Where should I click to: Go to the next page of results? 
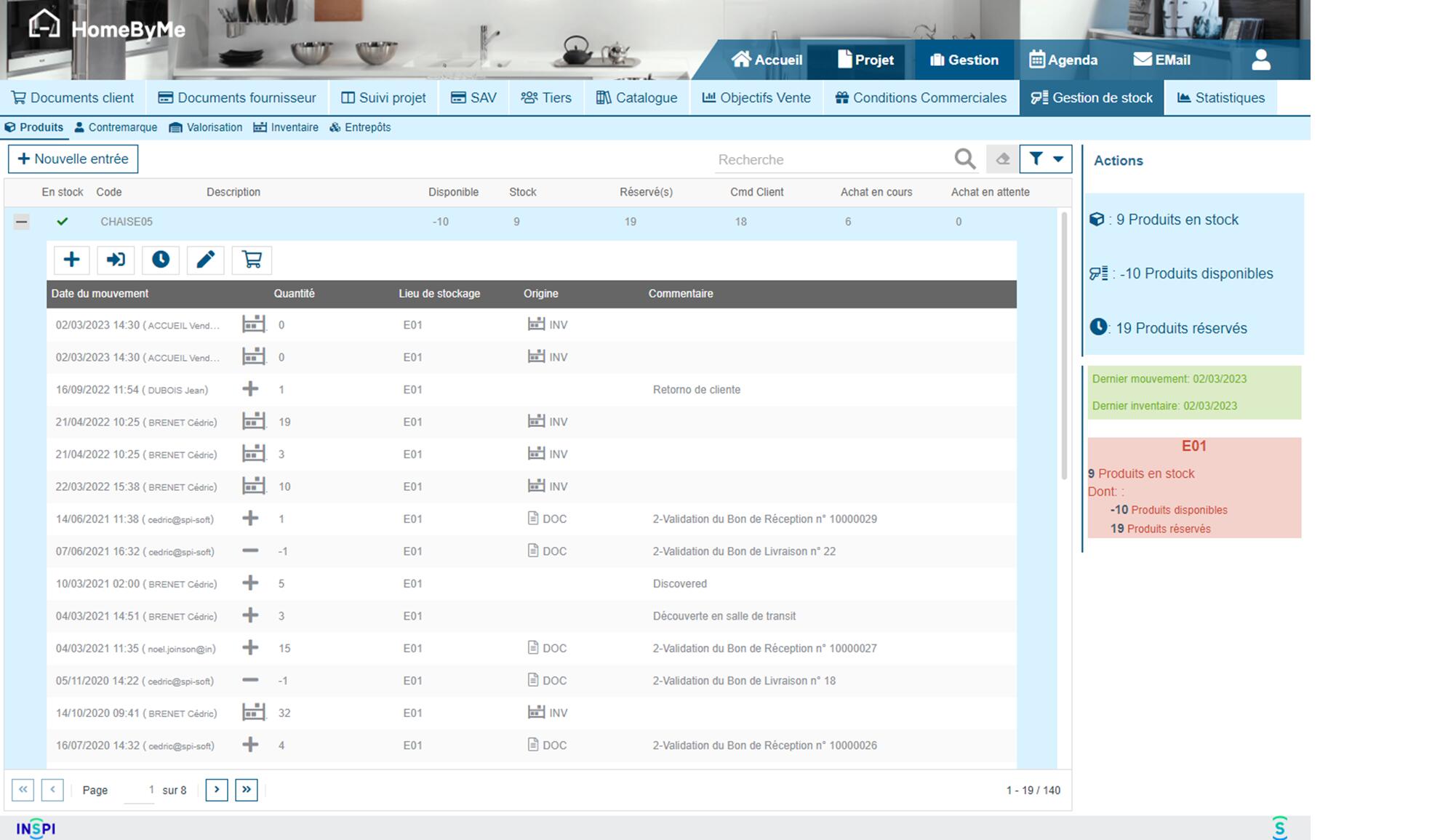click(217, 790)
